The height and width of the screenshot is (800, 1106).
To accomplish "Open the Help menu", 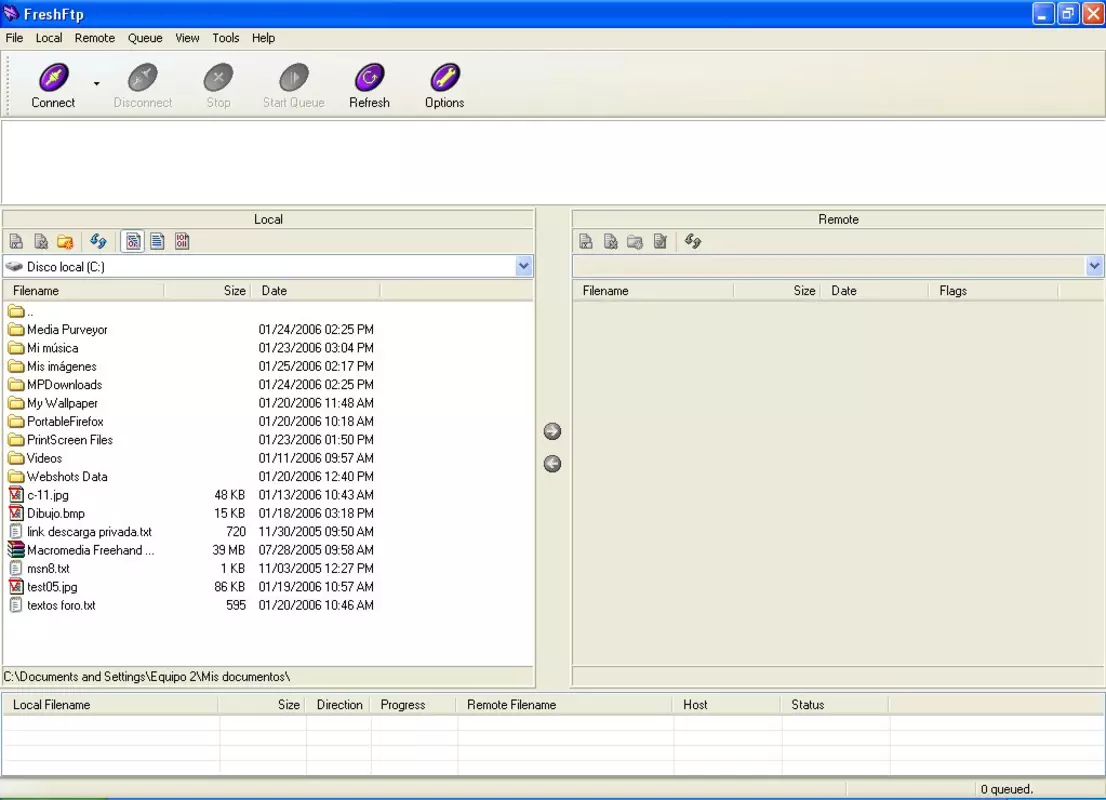I will pyautogui.click(x=263, y=38).
